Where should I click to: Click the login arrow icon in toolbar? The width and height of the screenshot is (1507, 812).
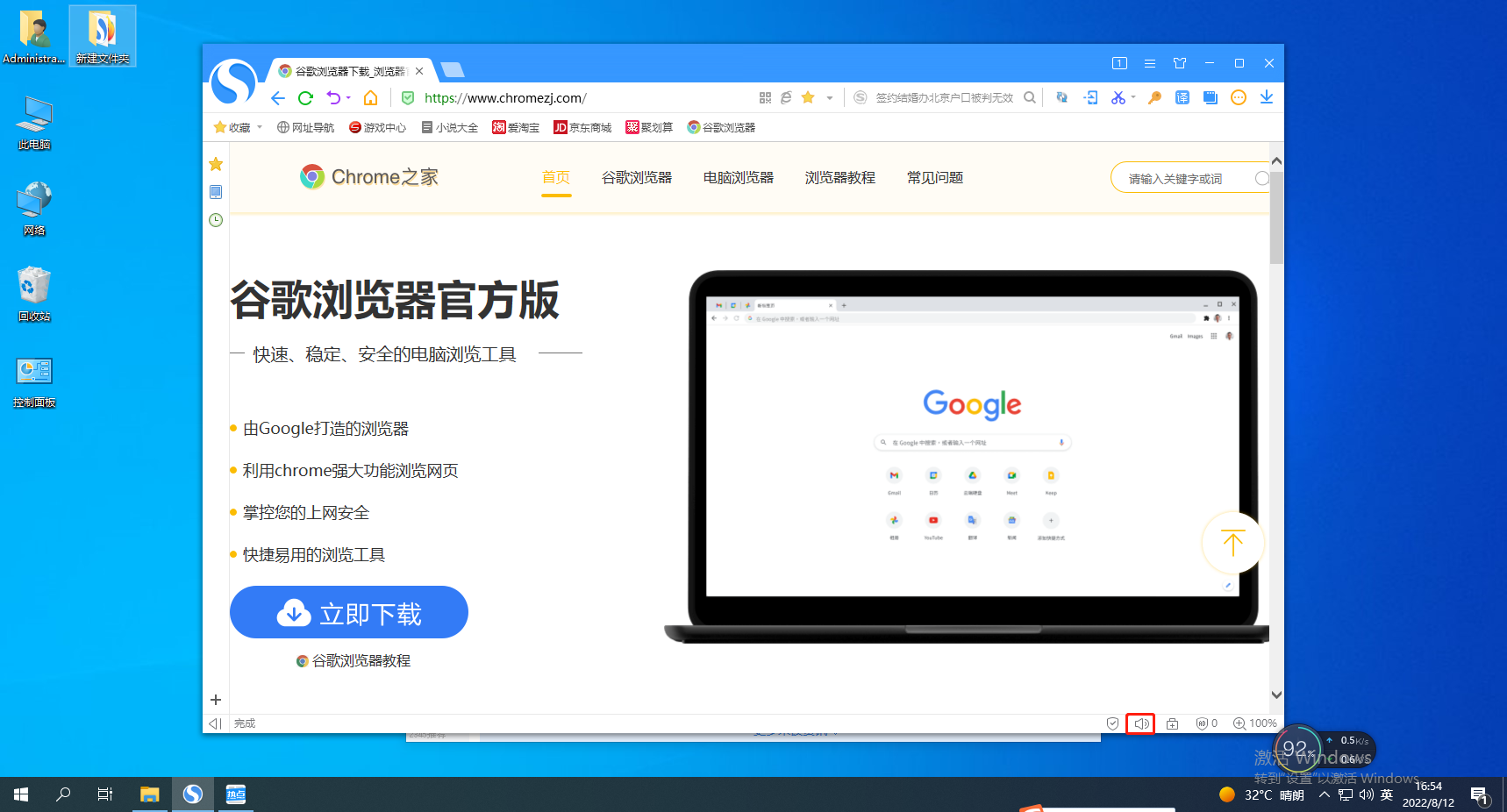point(1090,98)
